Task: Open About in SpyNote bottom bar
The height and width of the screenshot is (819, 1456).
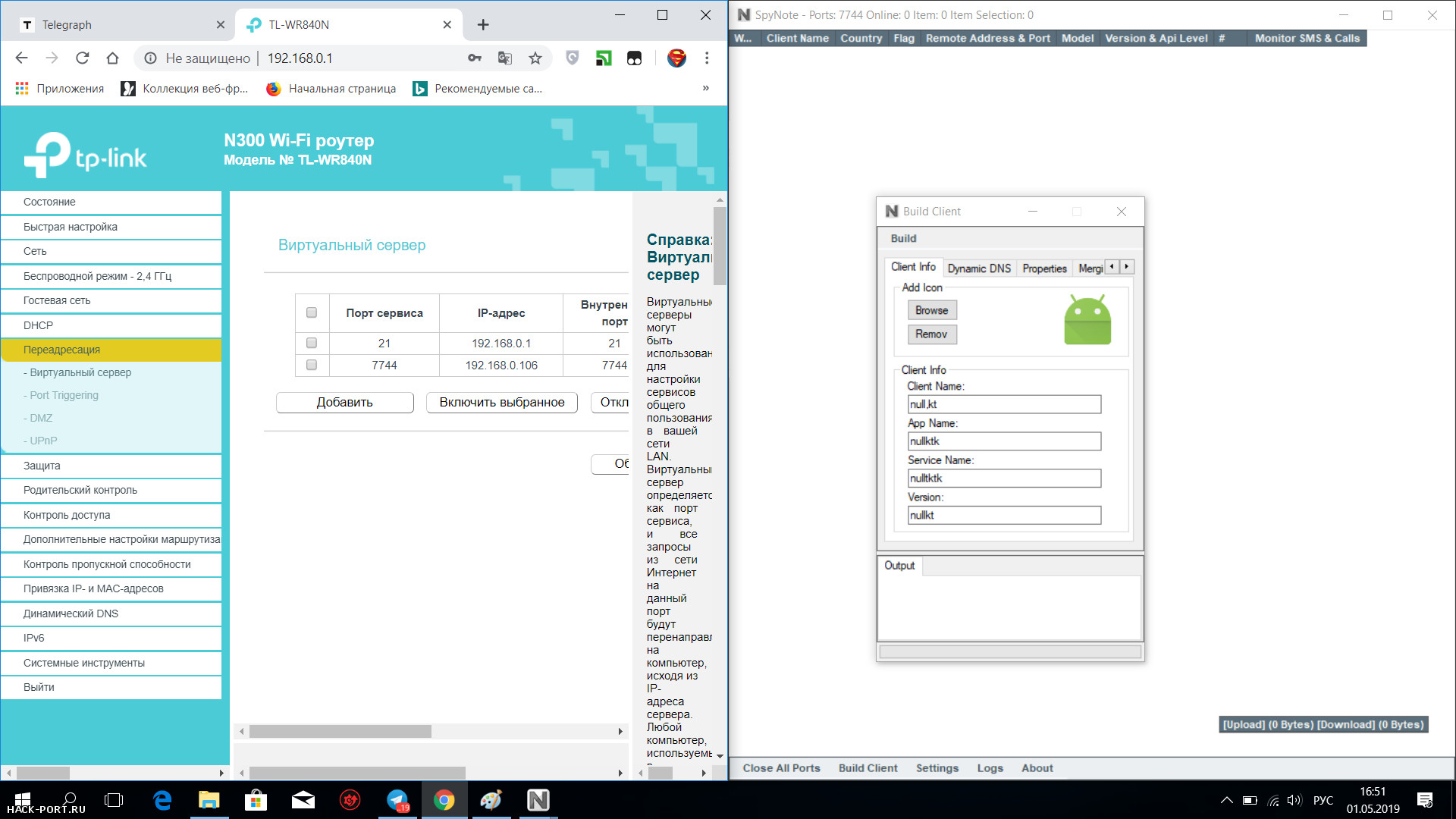Action: point(1037,768)
